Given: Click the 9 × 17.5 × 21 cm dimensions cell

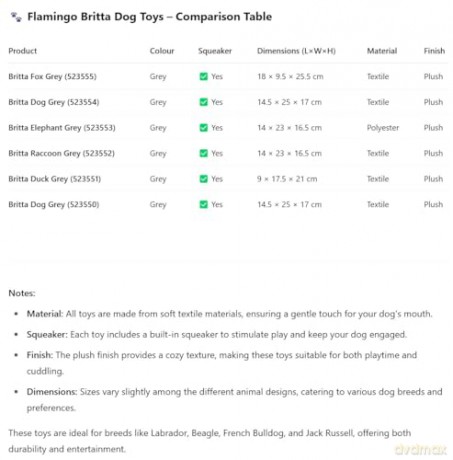Looking at the screenshot, I should click(x=287, y=179).
